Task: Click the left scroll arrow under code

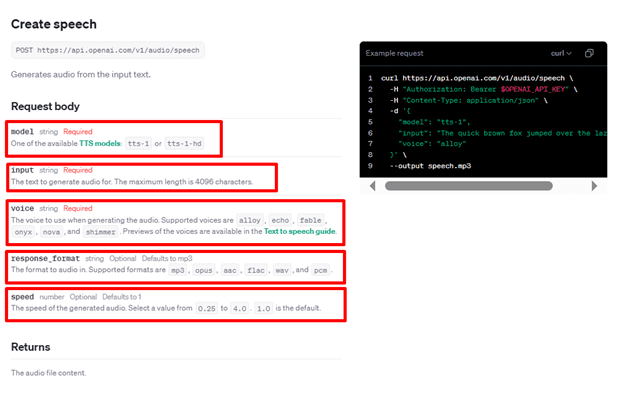Action: coord(372,186)
